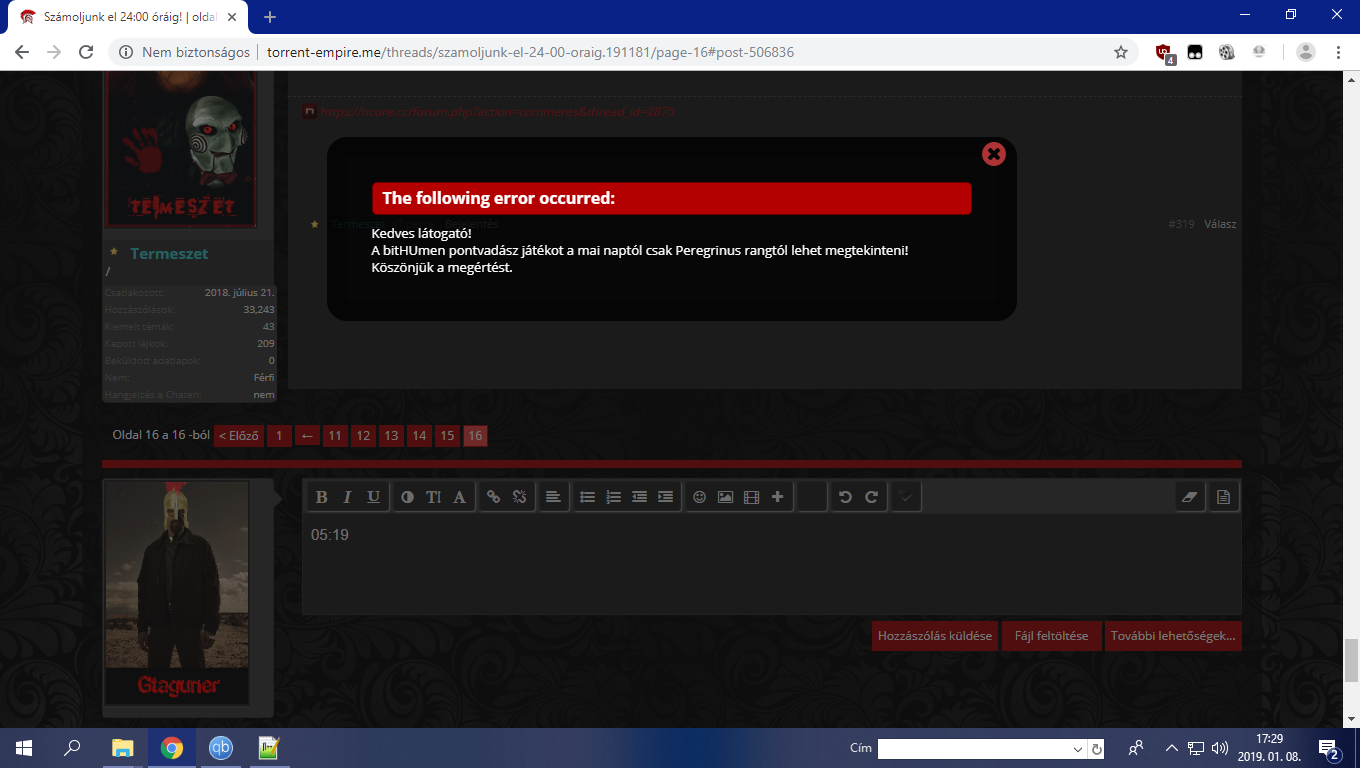This screenshot has height=768, width=1360.
Task: Click the eraser remove formatting icon
Action: [x=1189, y=497]
